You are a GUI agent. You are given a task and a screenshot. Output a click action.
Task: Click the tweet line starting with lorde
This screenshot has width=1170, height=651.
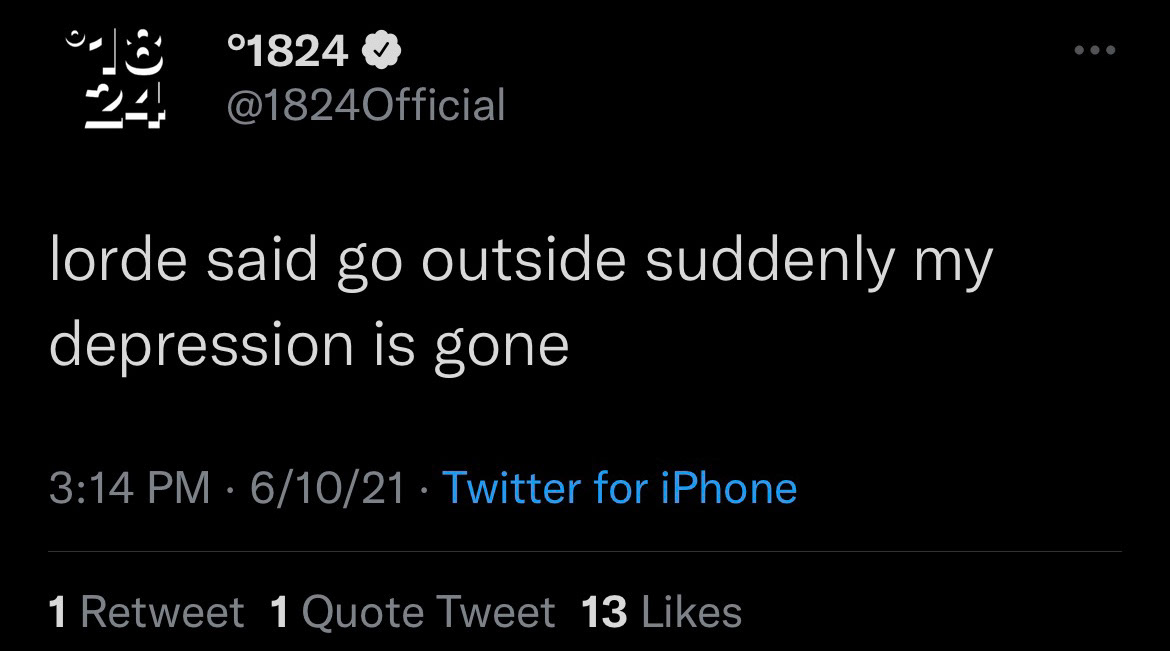pyautogui.click(x=520, y=261)
